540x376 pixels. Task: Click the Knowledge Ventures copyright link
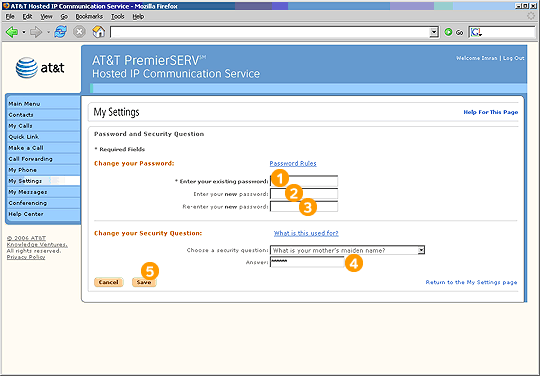point(37,241)
